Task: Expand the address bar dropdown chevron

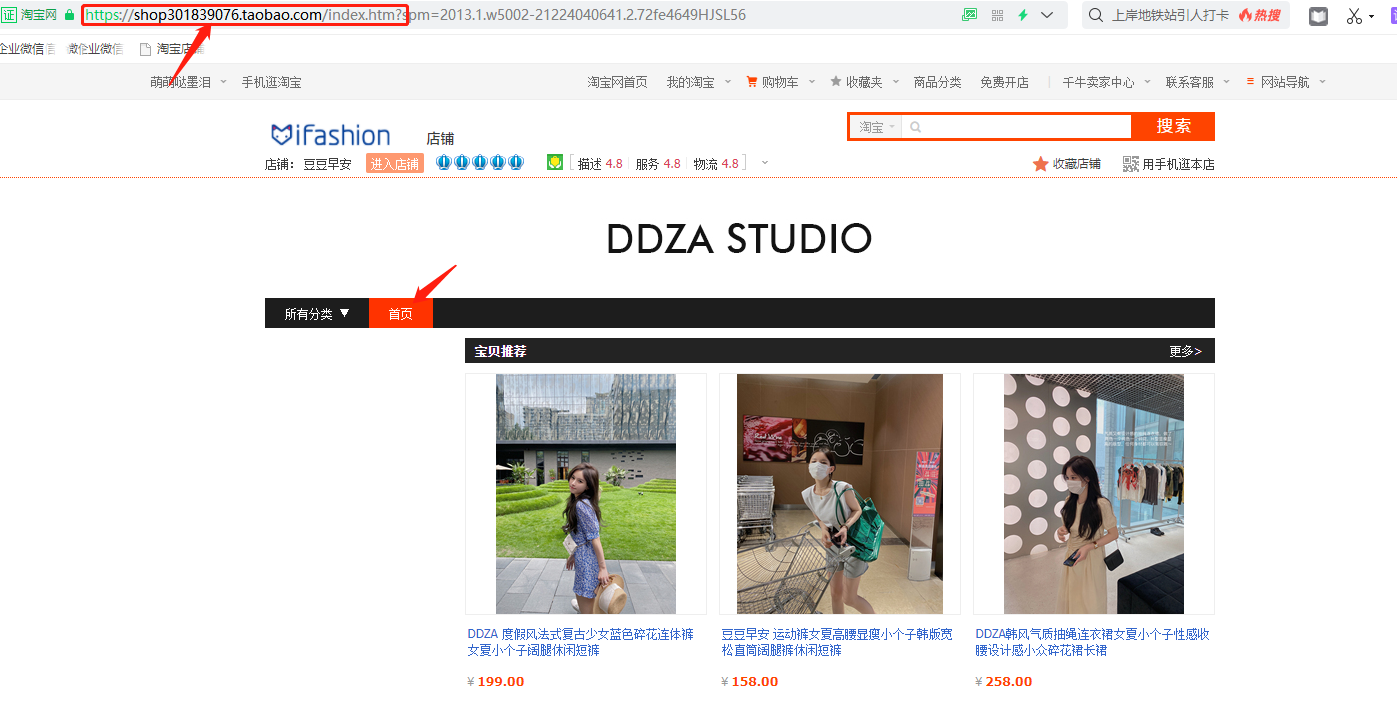Action: pyautogui.click(x=1047, y=15)
